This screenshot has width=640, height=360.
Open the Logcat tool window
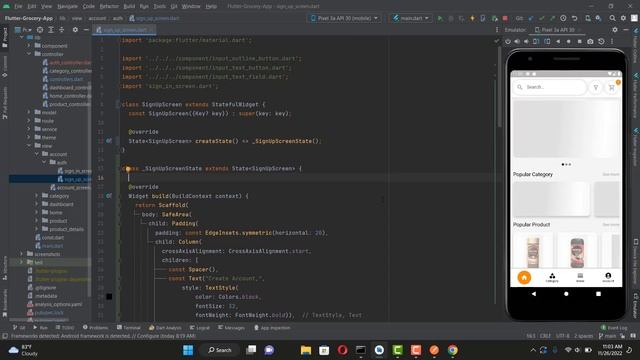pos(200,328)
